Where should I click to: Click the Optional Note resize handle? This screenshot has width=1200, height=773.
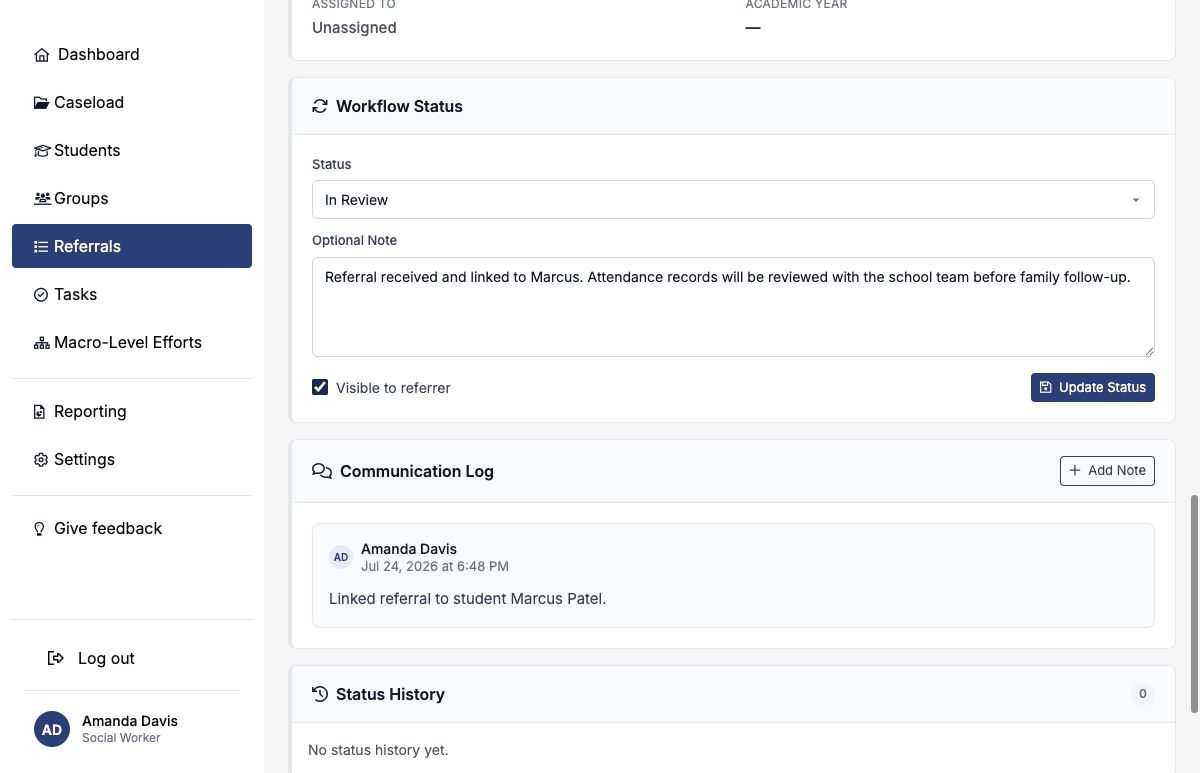tap(1149, 351)
